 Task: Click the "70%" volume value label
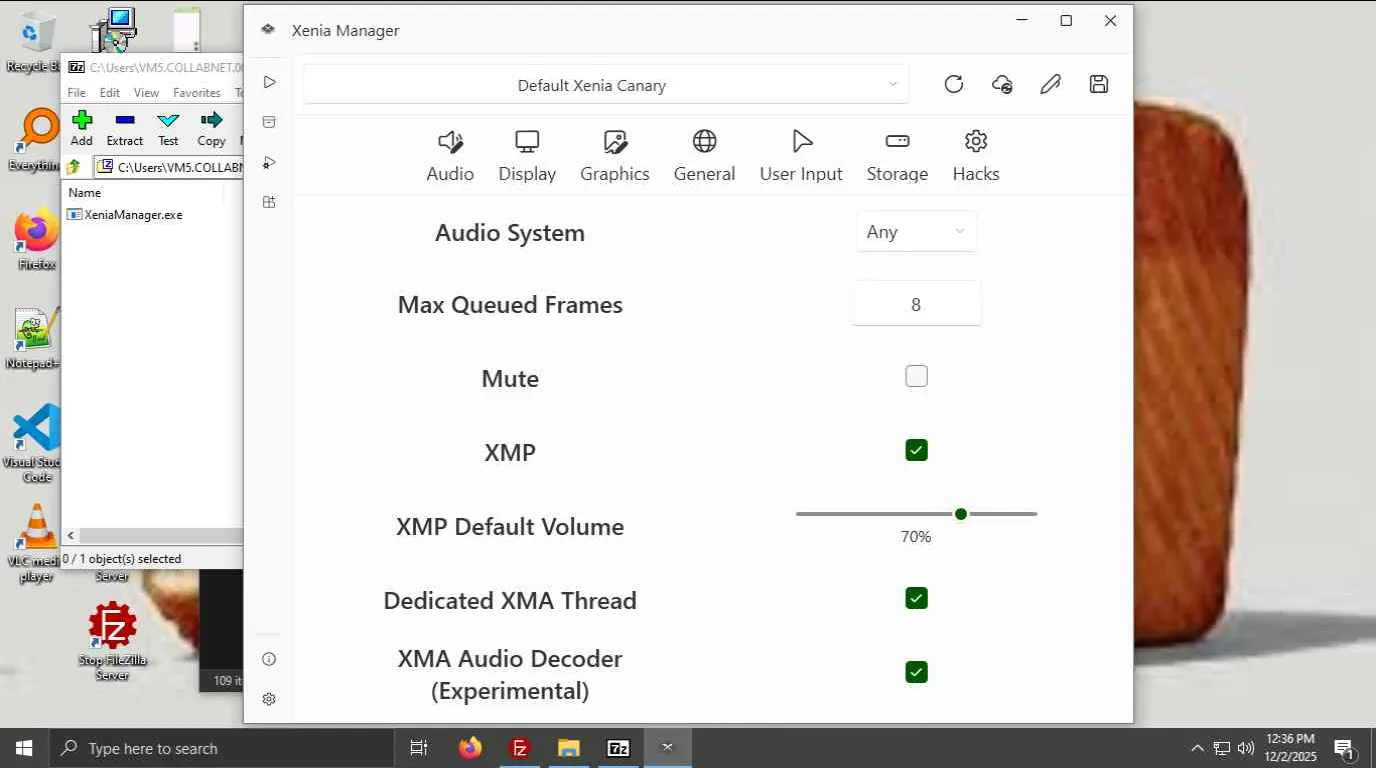(x=916, y=537)
